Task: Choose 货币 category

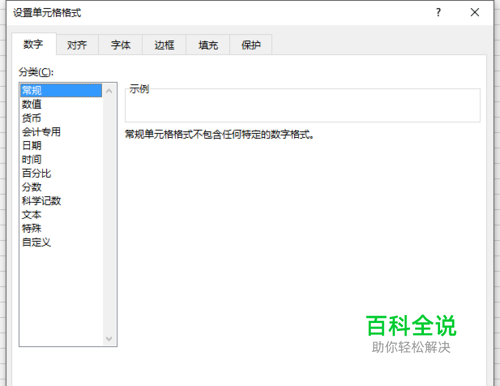Action: click(x=61, y=118)
